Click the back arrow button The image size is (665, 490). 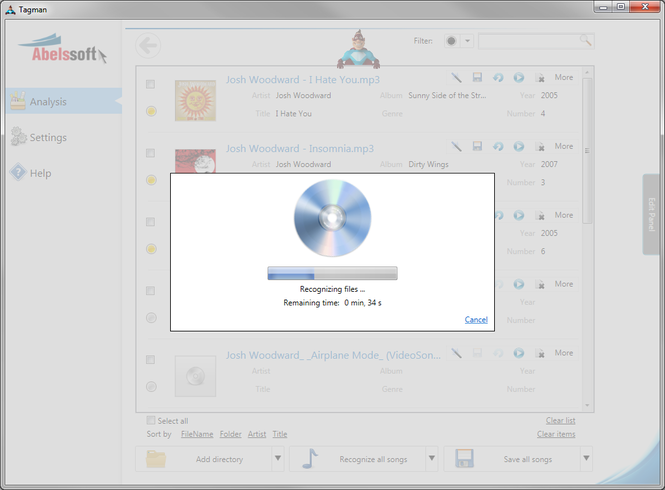[148, 45]
